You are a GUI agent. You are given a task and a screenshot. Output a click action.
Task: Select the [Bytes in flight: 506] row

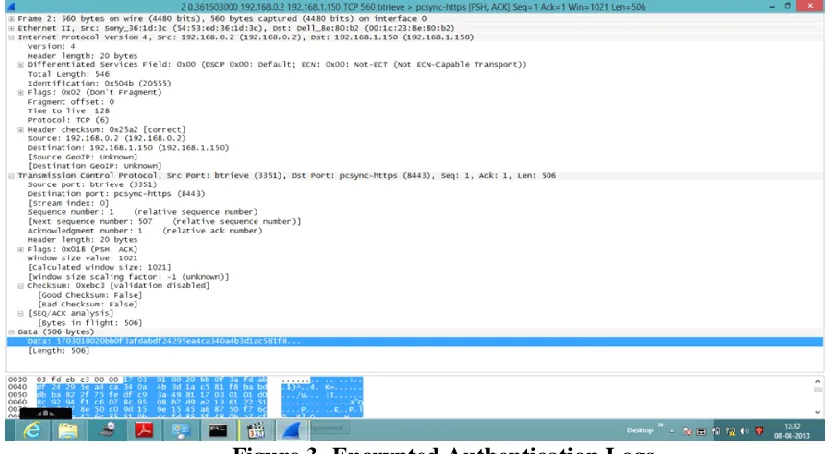pyautogui.click(x=90, y=323)
